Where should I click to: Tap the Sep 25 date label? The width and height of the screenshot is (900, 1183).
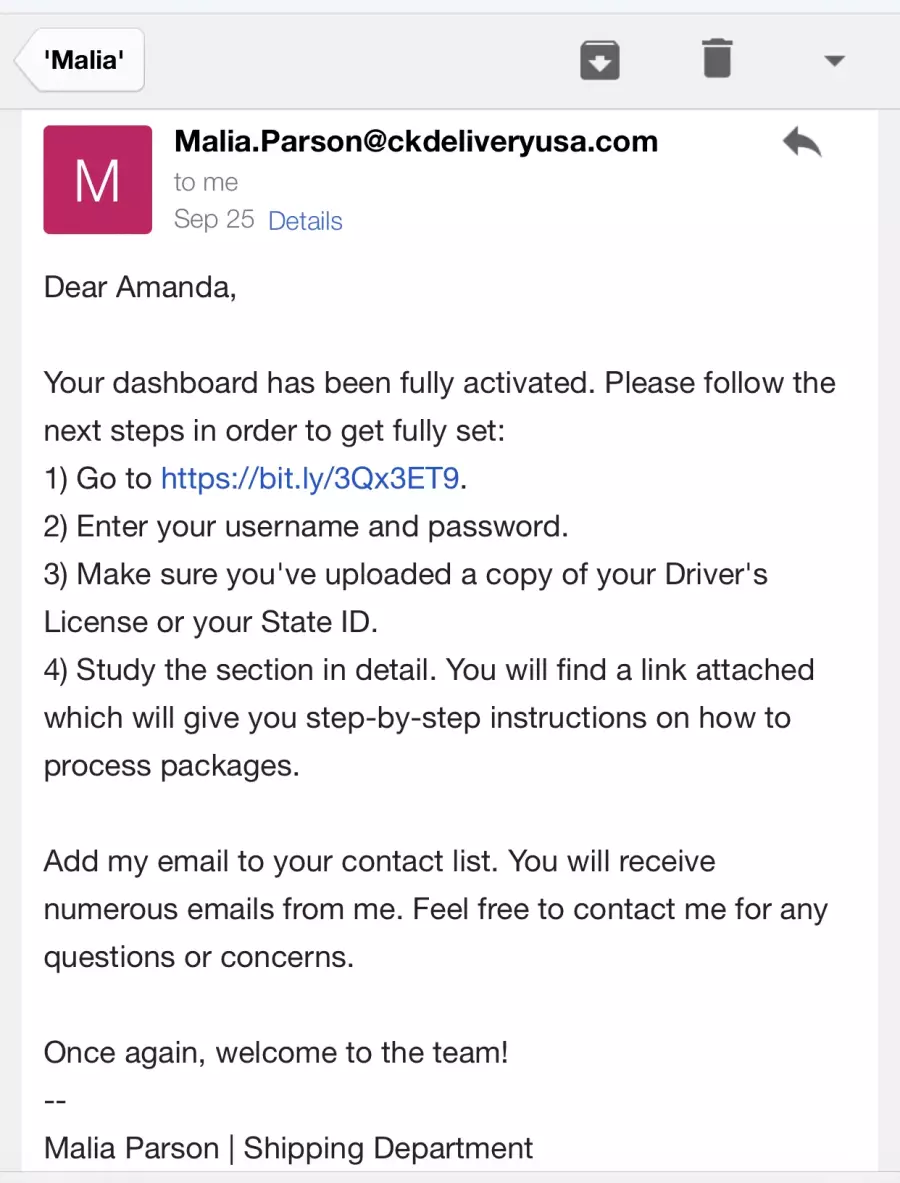coord(213,220)
